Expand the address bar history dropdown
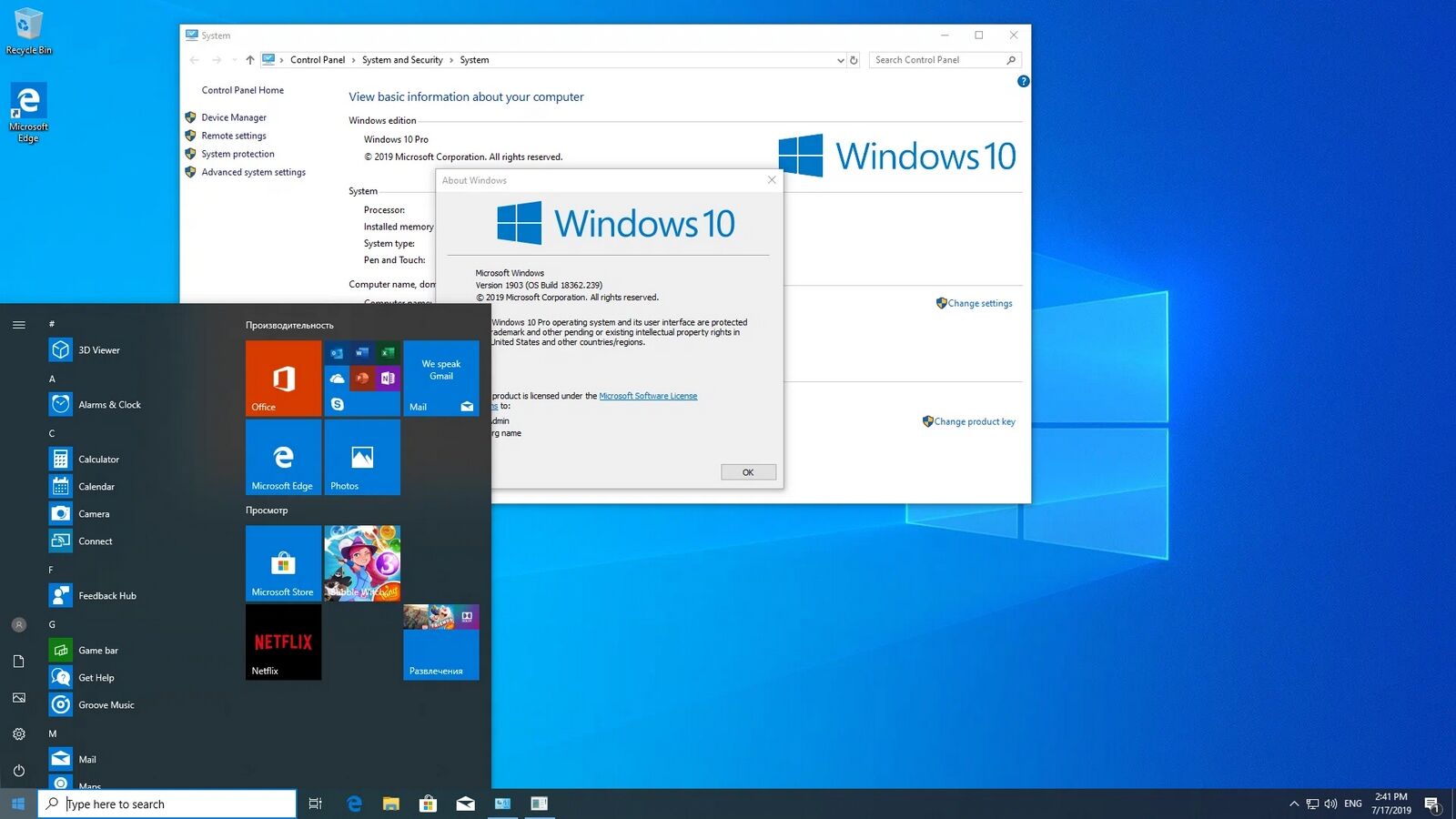Image resolution: width=1456 pixels, height=819 pixels. (x=840, y=60)
